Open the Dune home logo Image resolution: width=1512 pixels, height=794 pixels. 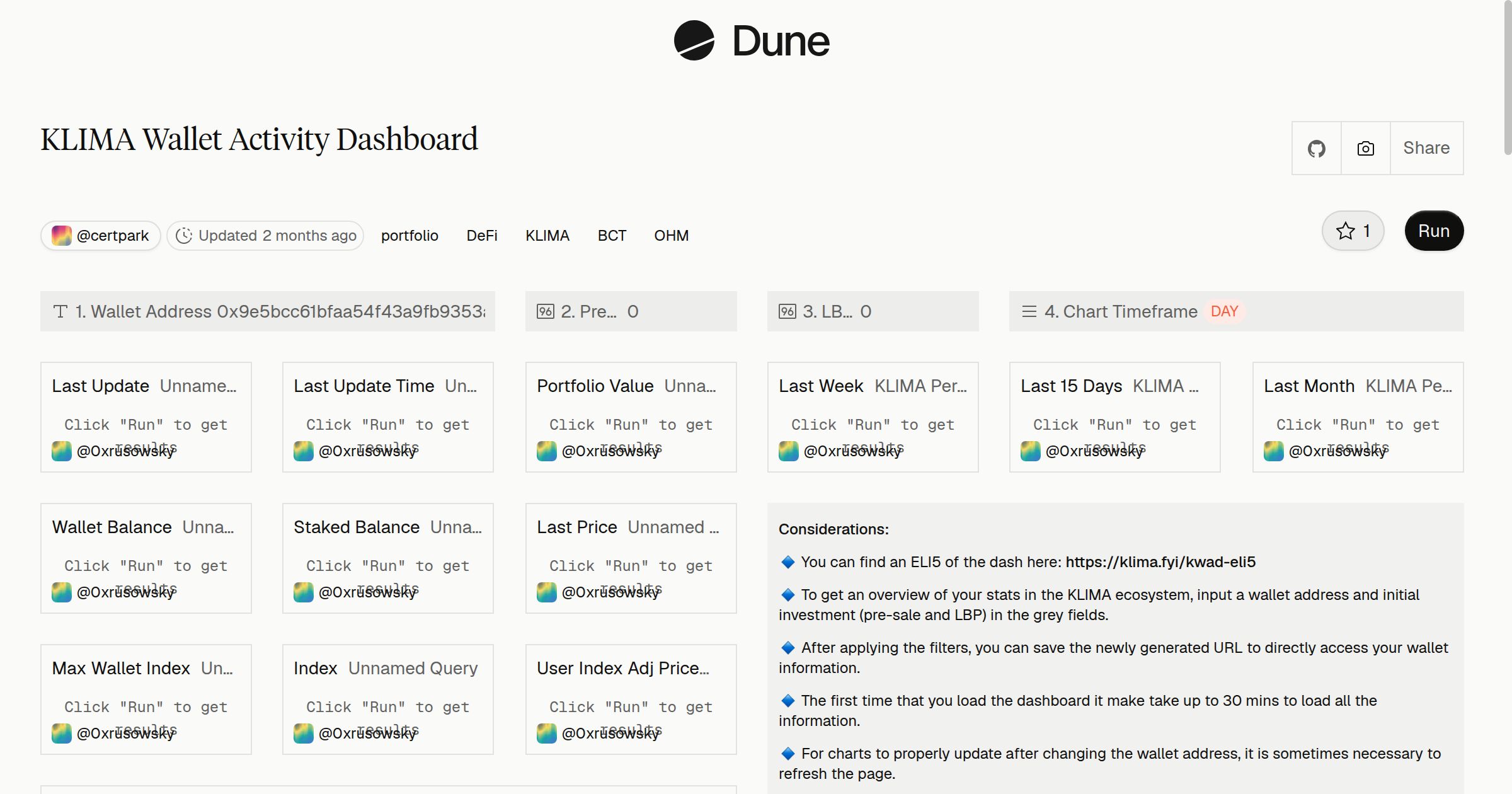pyautogui.click(x=752, y=41)
